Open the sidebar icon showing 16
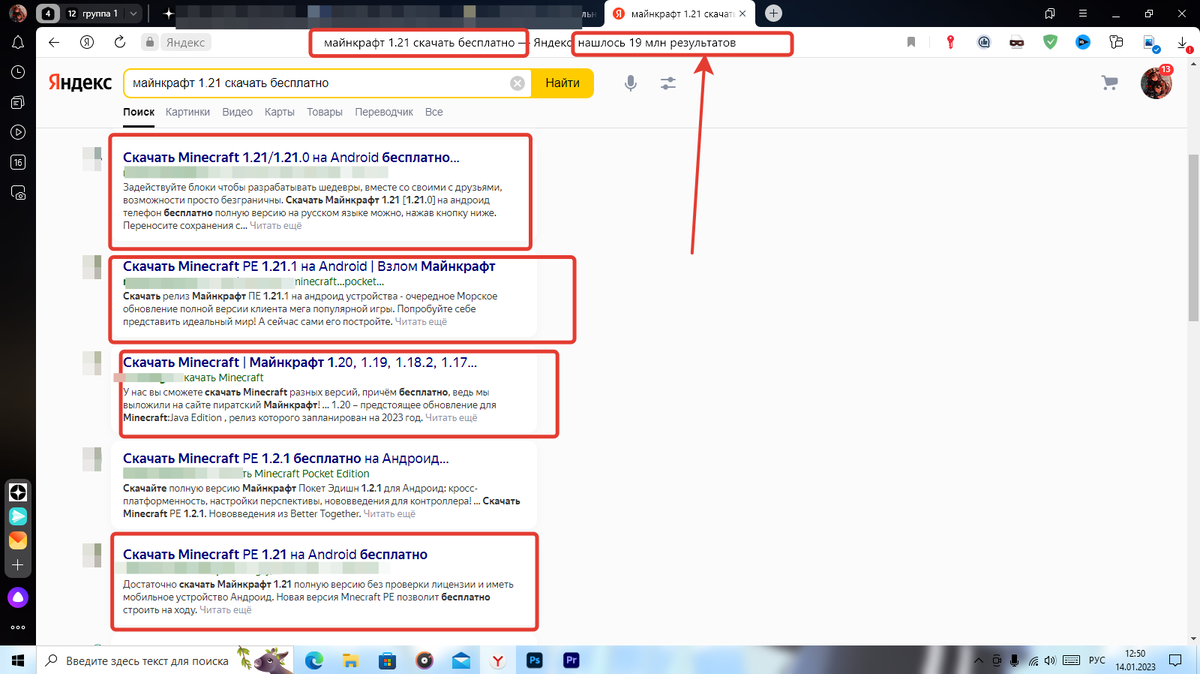The height and width of the screenshot is (674, 1200). coord(18,162)
